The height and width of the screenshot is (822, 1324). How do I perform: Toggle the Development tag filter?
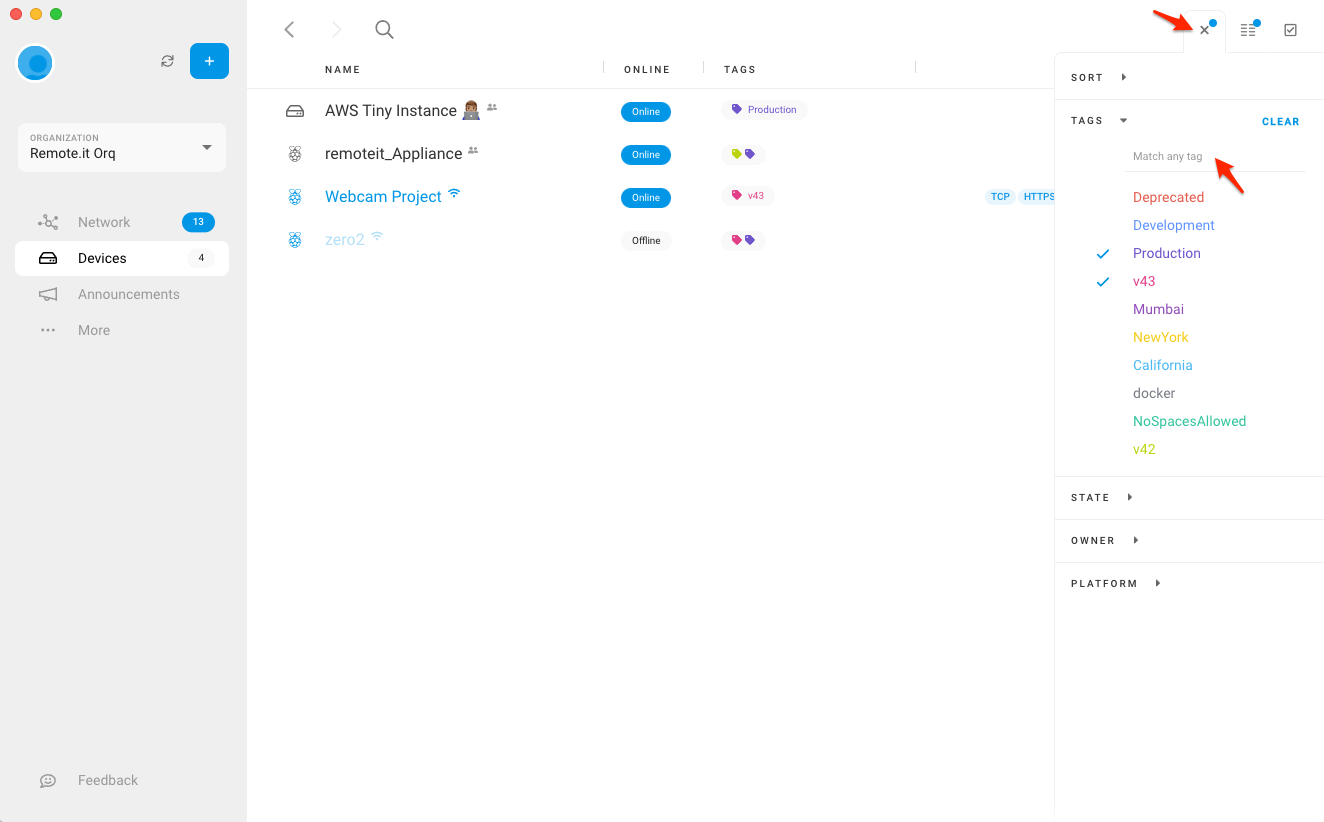pyautogui.click(x=1174, y=225)
